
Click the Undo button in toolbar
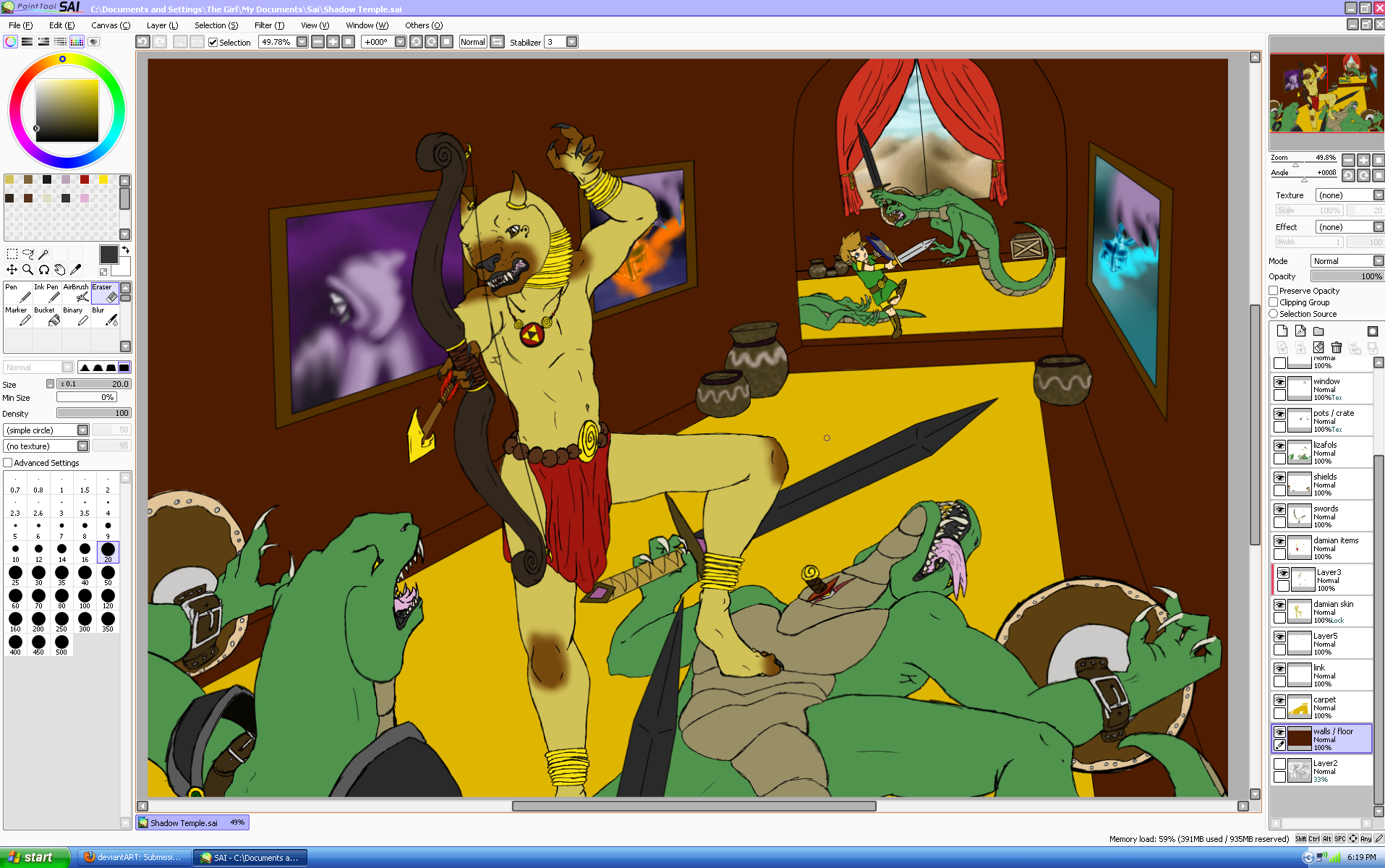(143, 42)
